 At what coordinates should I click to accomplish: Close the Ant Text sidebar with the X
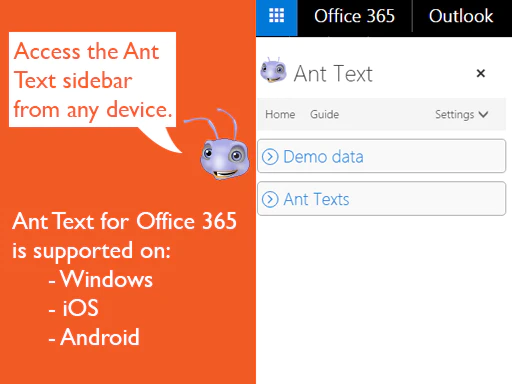(480, 73)
